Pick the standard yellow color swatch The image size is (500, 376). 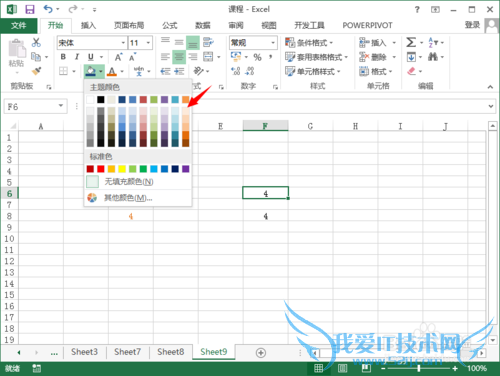click(122, 169)
